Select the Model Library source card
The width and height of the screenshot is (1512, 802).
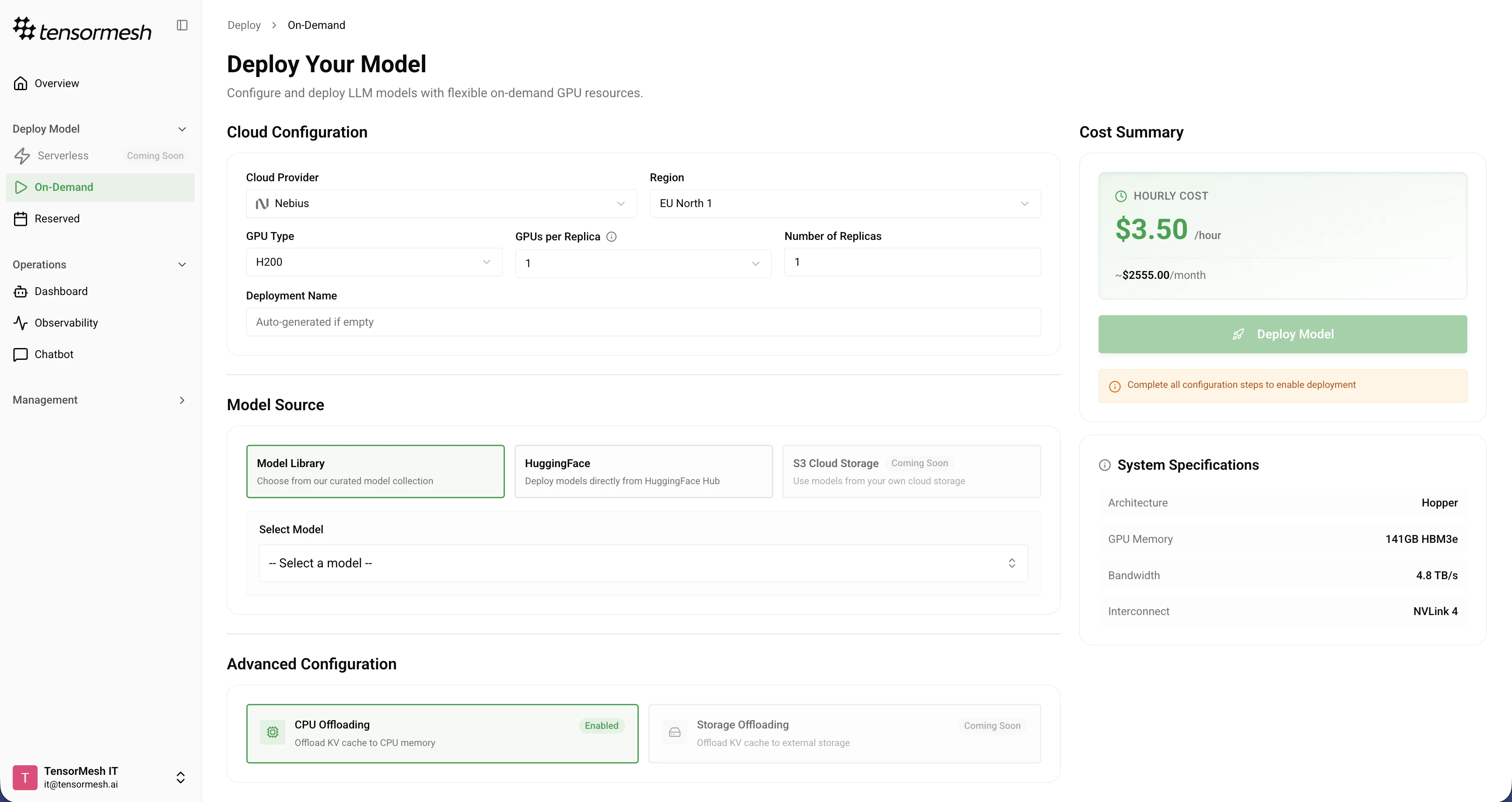coord(375,471)
